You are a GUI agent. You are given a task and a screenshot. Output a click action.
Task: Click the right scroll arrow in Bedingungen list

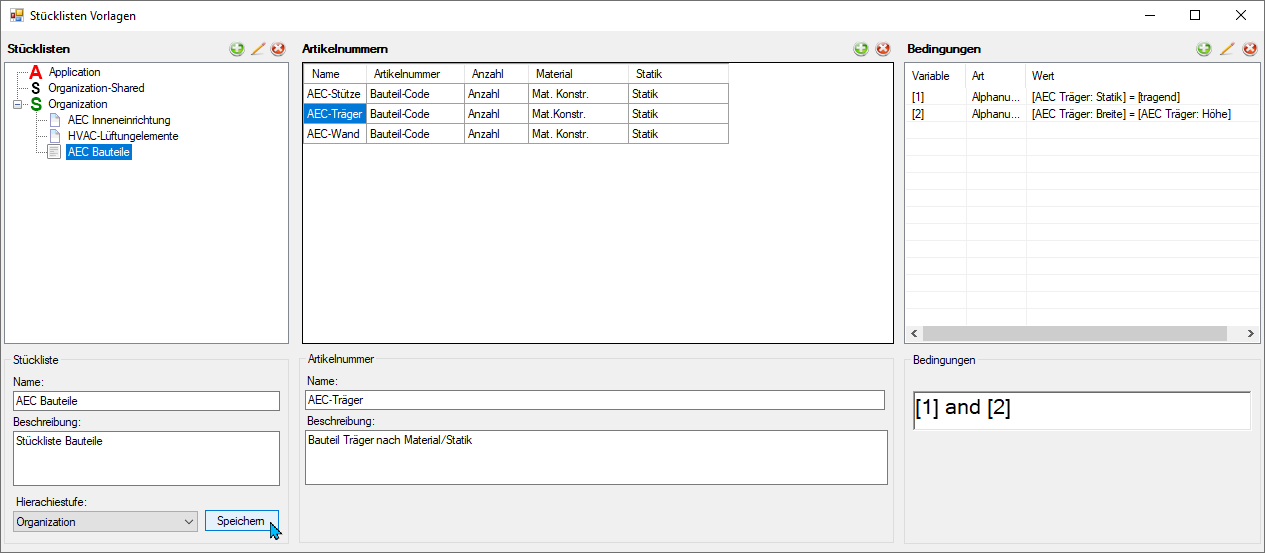1250,334
